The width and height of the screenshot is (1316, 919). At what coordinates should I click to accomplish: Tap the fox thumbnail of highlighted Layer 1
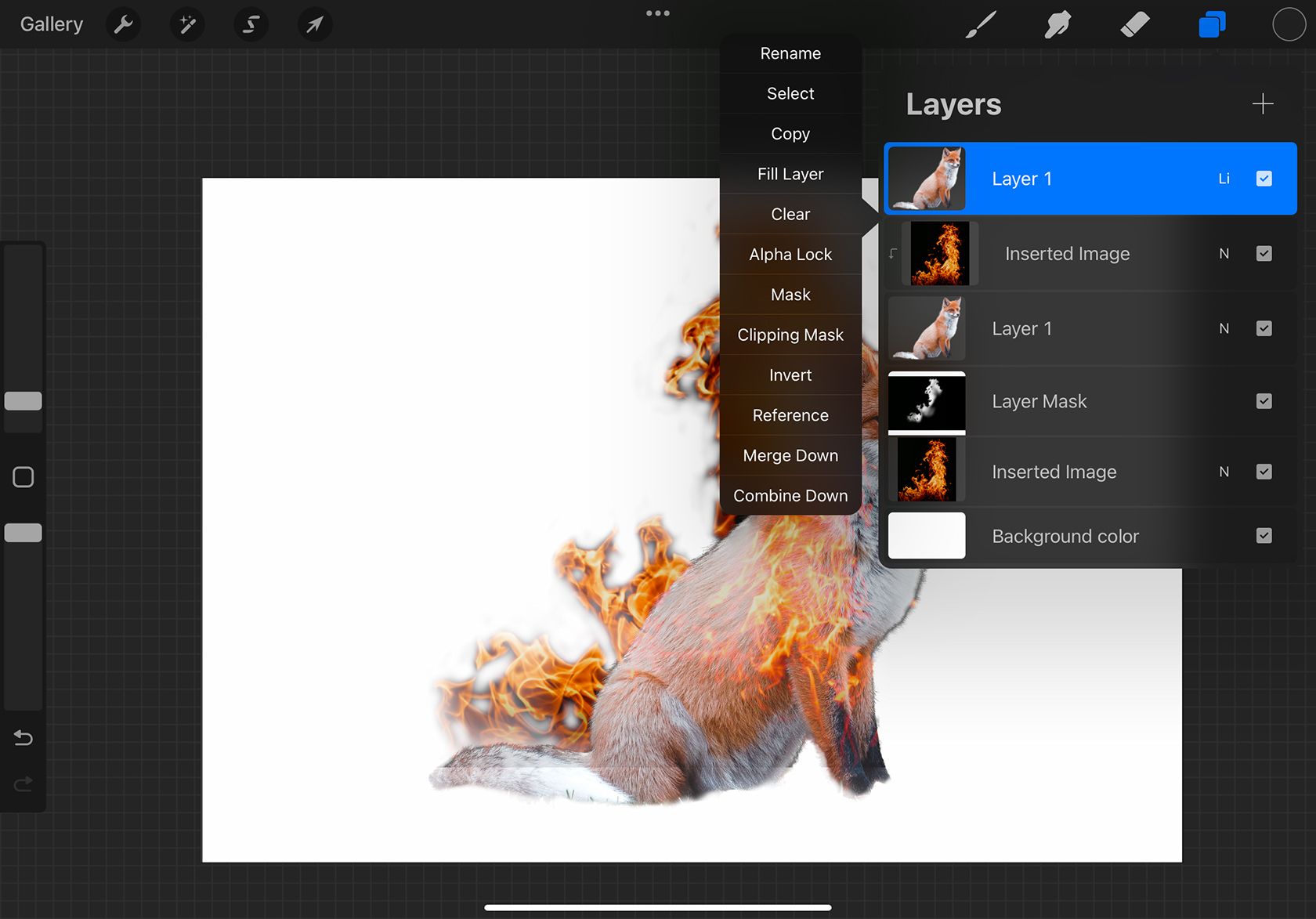(x=927, y=179)
